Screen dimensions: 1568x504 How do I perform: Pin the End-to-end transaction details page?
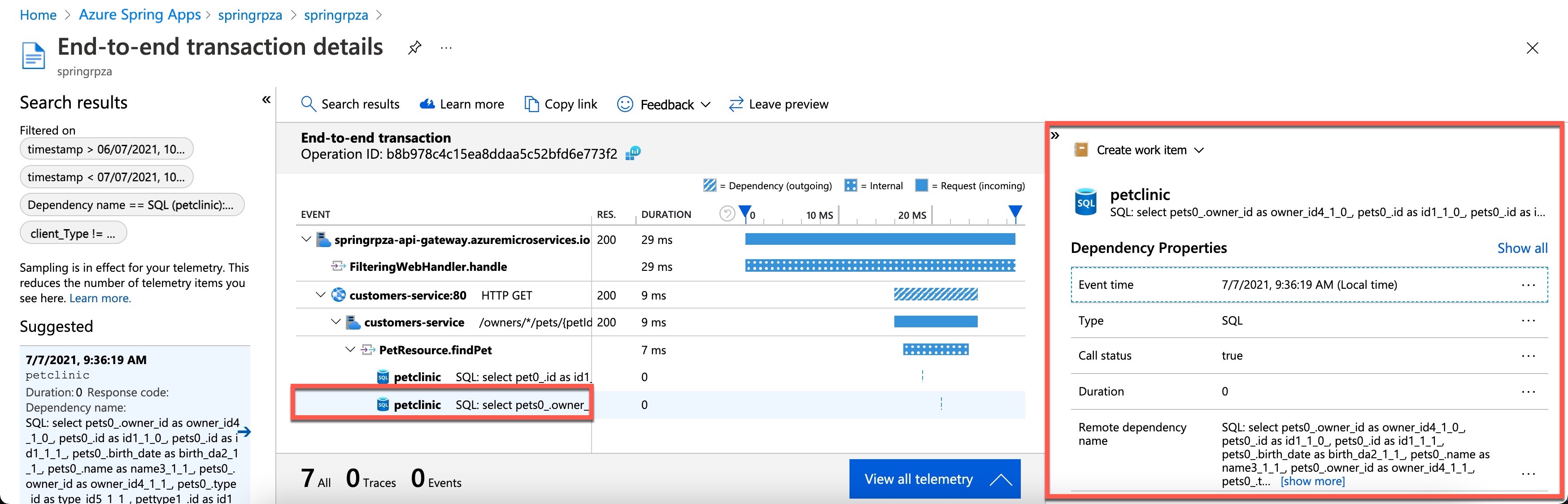pyautogui.click(x=414, y=48)
